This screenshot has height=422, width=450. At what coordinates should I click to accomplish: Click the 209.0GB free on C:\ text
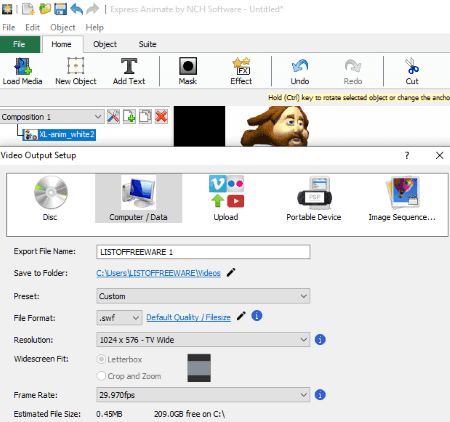point(189,414)
